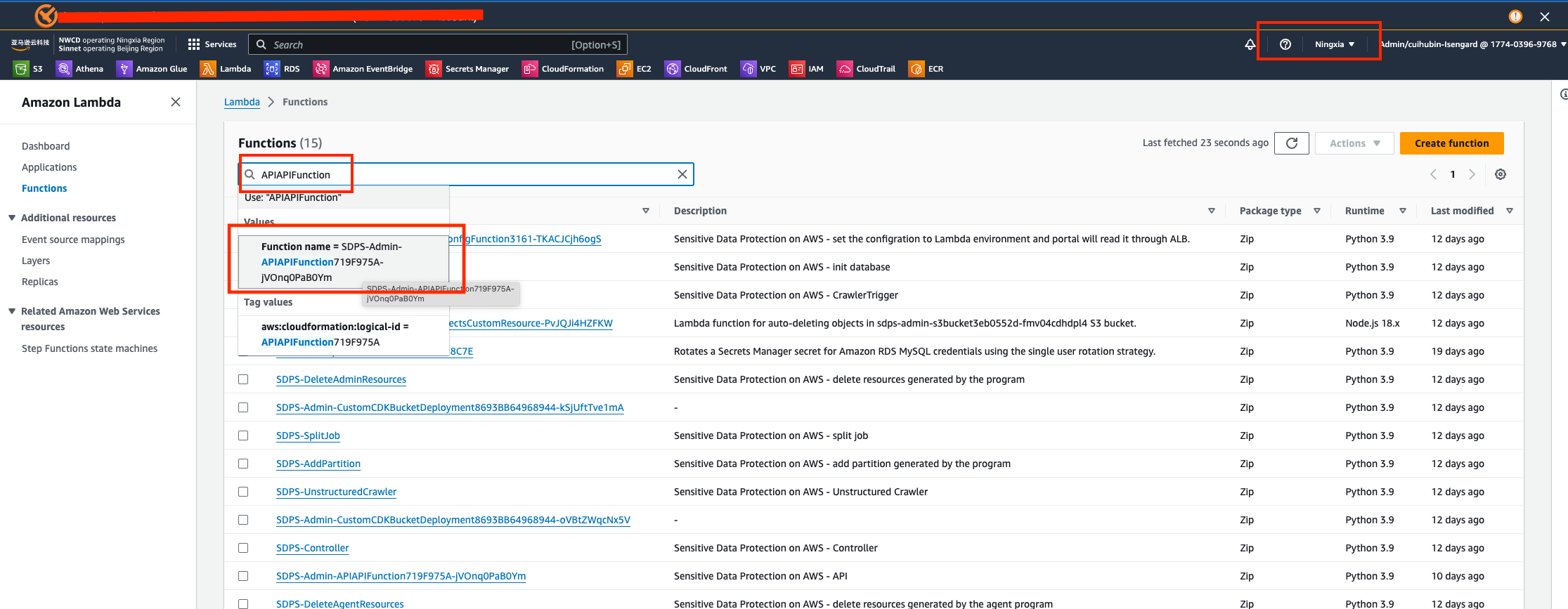Open Event source mappings
1568x609 pixels.
(x=73, y=240)
